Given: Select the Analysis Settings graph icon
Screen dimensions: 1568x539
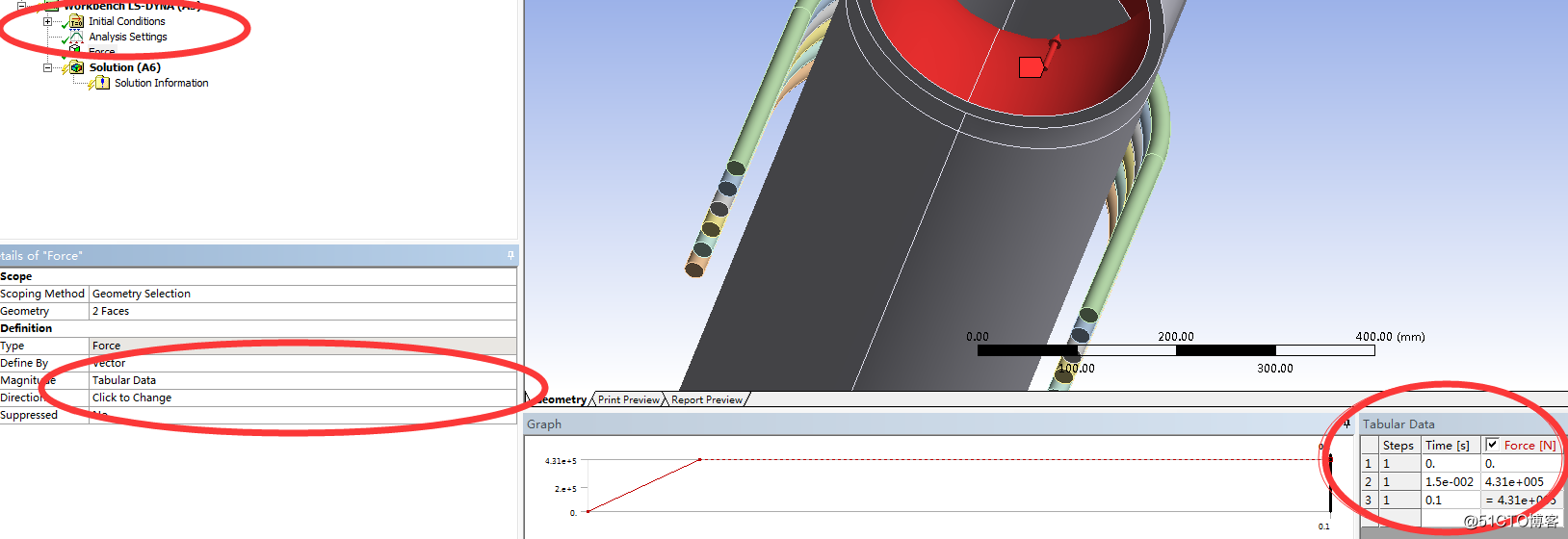Looking at the screenshot, I should (x=76, y=37).
